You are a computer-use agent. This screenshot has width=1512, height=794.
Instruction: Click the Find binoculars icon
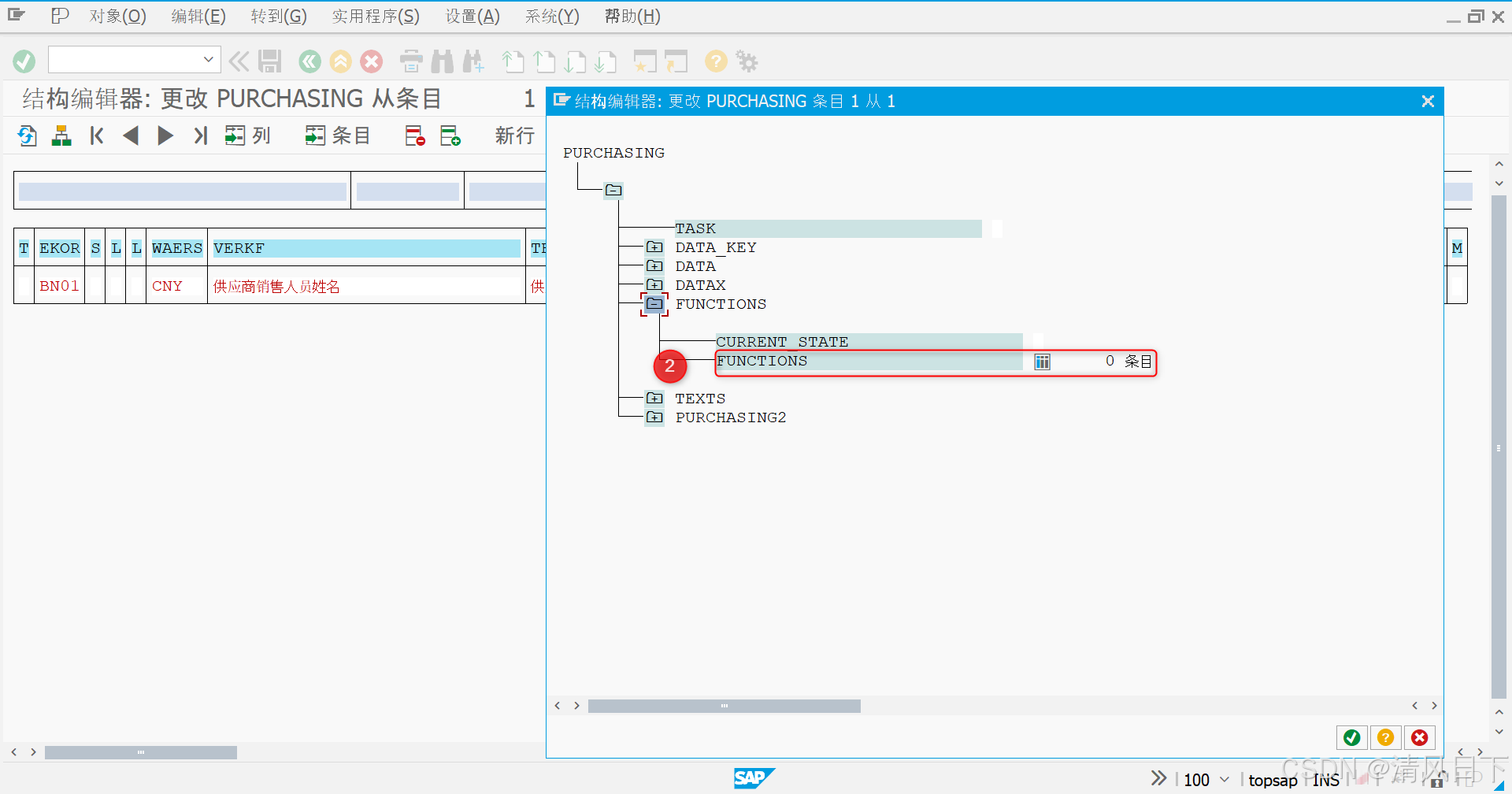443,61
